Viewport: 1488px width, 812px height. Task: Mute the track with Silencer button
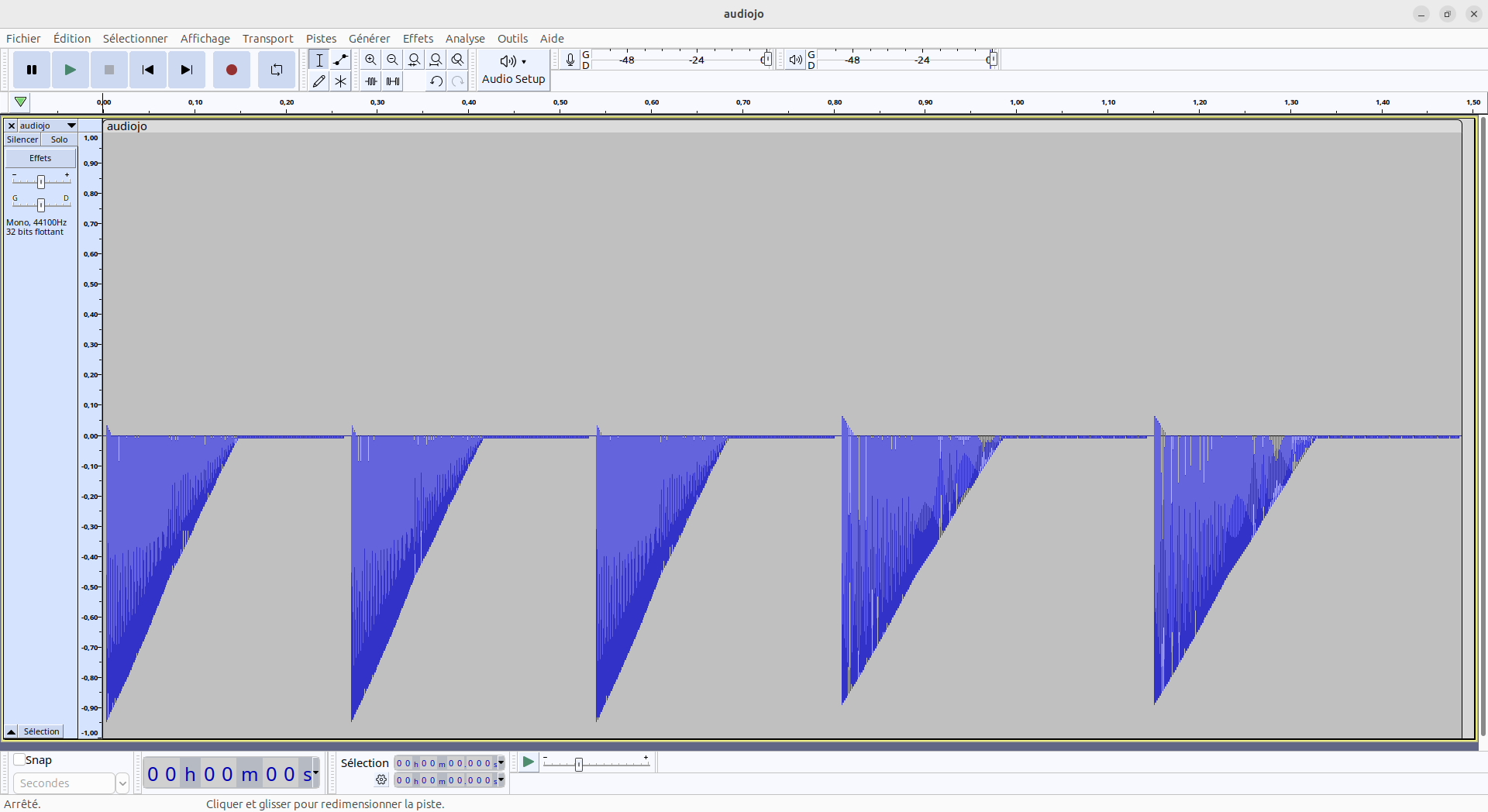click(22, 139)
